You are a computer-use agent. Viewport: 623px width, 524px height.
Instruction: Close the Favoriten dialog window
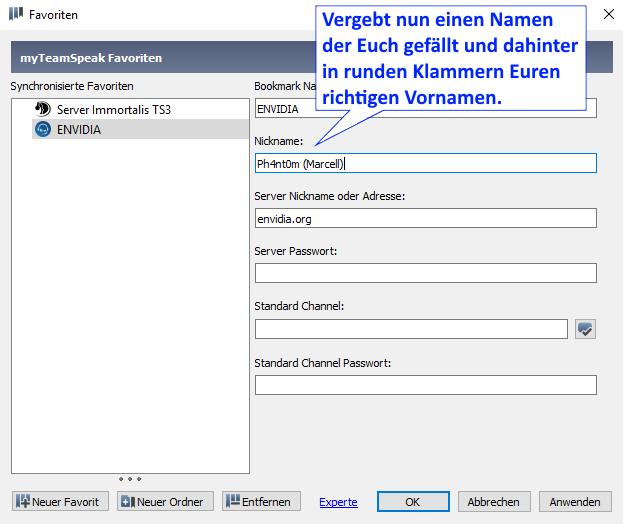tap(604, 14)
